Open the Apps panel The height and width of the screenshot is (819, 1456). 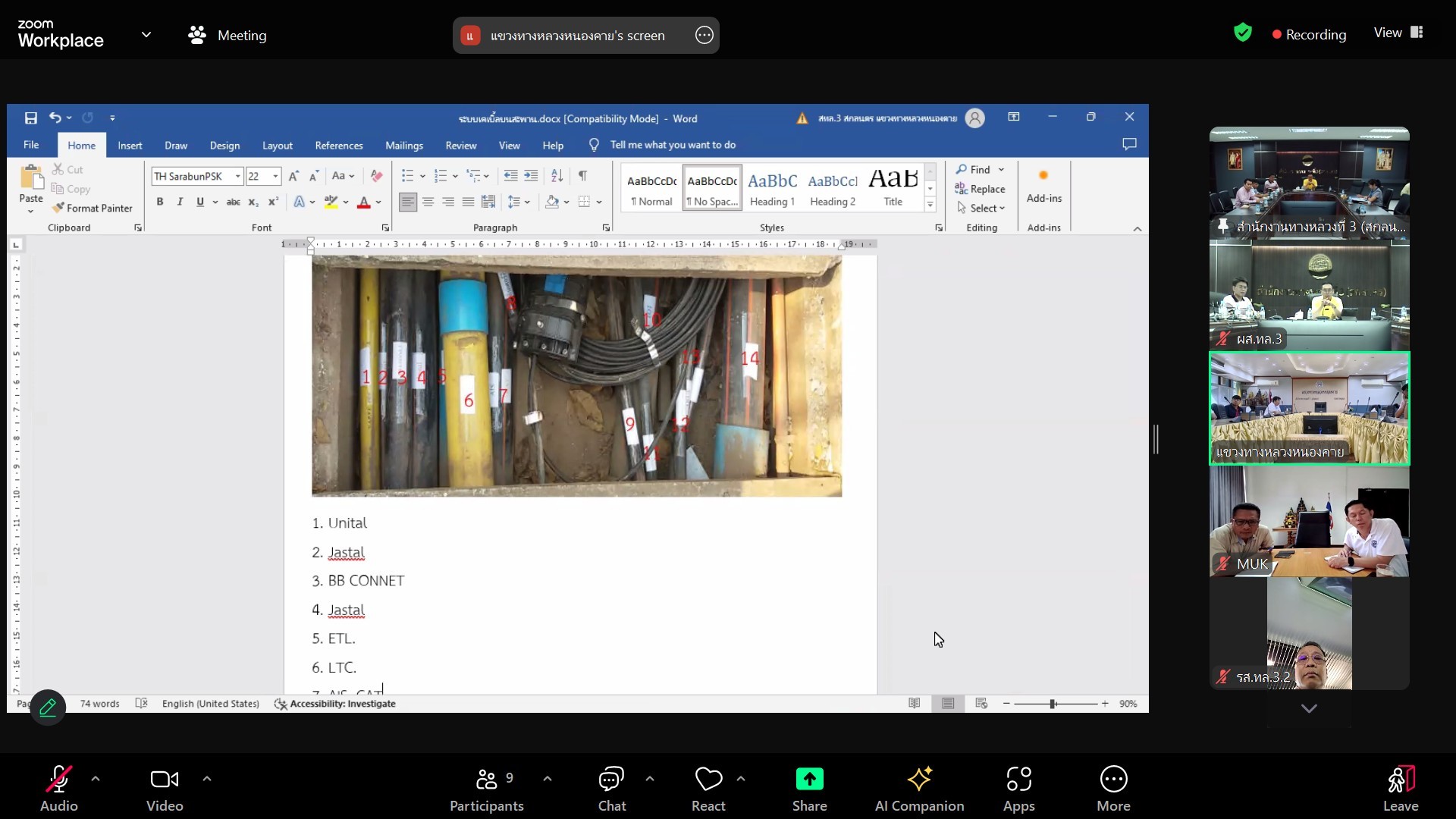pyautogui.click(x=1018, y=789)
